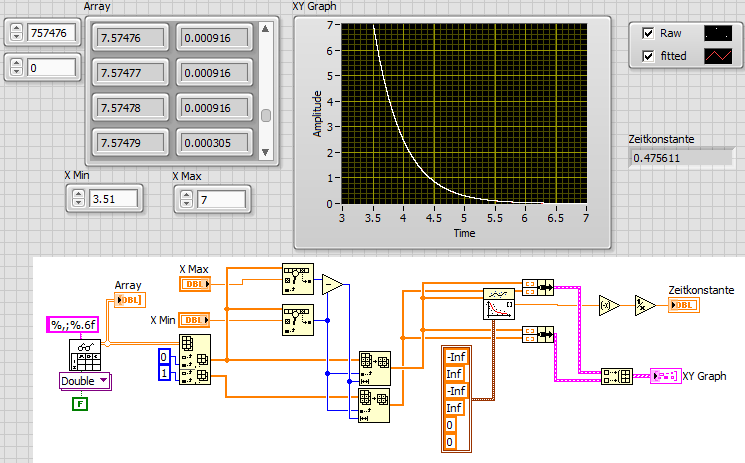Open the Raw plot color swatch
The image size is (745, 463).
click(x=718, y=33)
